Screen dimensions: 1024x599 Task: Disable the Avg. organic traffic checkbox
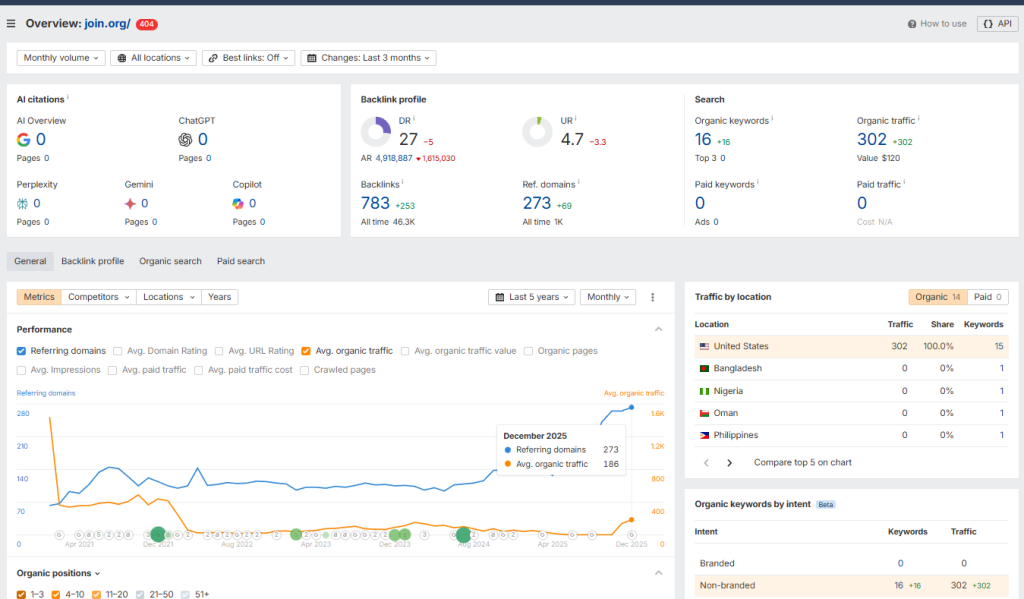point(306,351)
